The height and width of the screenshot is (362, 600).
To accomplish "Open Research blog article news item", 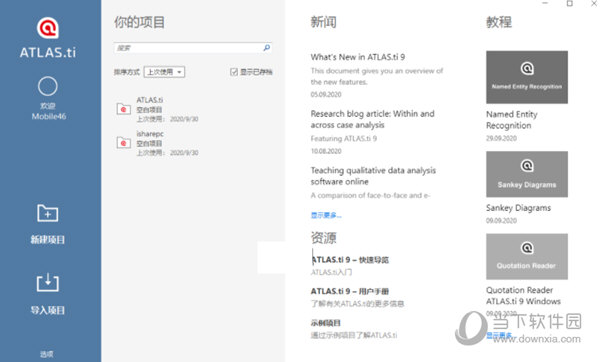I will coord(373,119).
